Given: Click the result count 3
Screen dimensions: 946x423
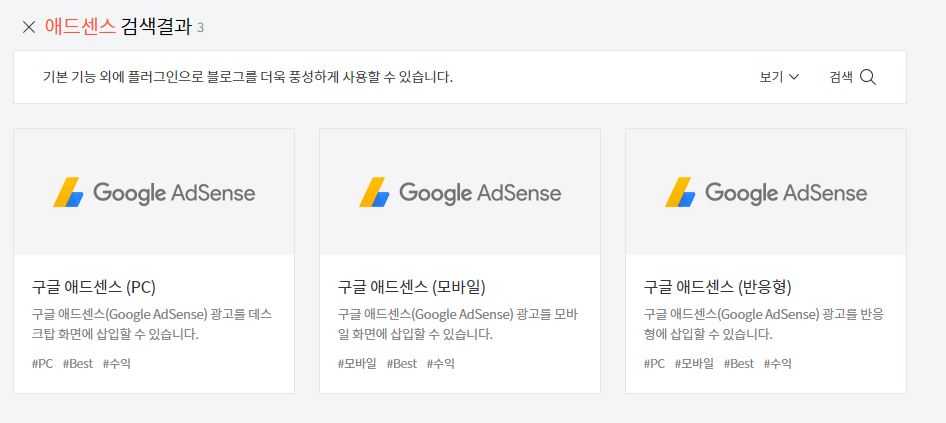Looking at the screenshot, I should 200,28.
